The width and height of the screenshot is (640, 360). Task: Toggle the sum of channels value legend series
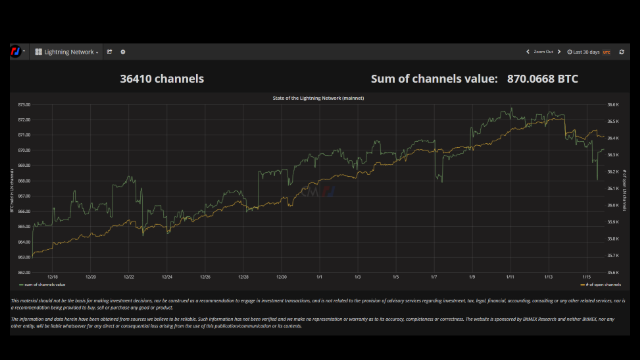(42, 284)
